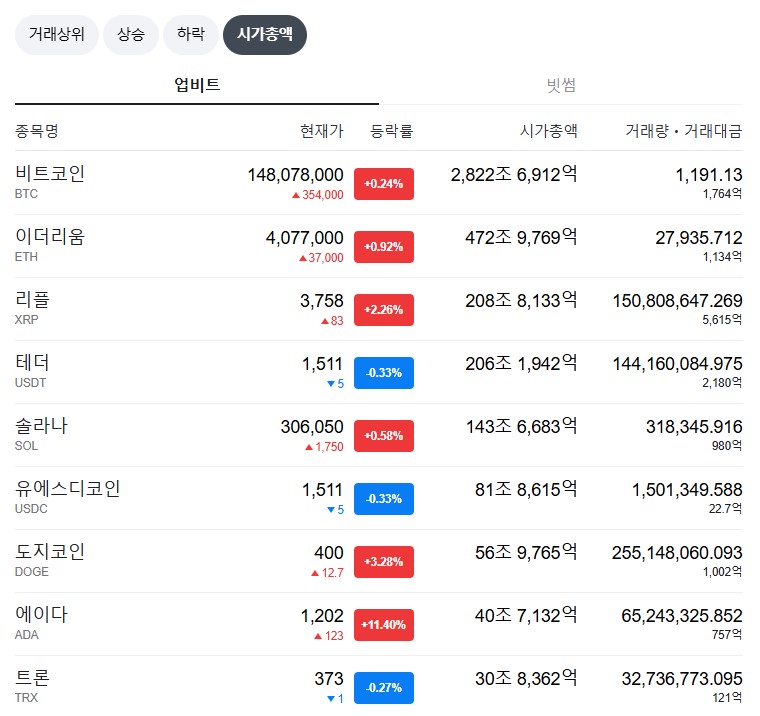The width and height of the screenshot is (760, 716).
Task: Click the 종목명 column header
Action: [37, 130]
